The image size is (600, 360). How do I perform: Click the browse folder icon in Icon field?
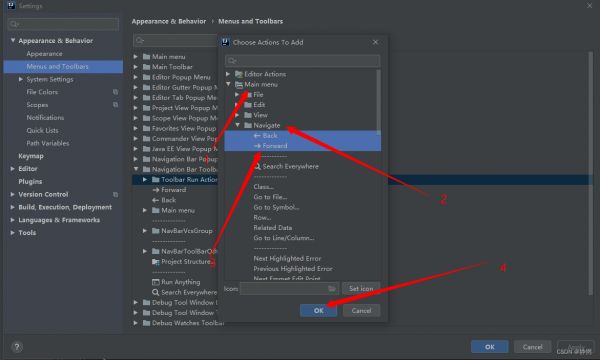[332, 288]
